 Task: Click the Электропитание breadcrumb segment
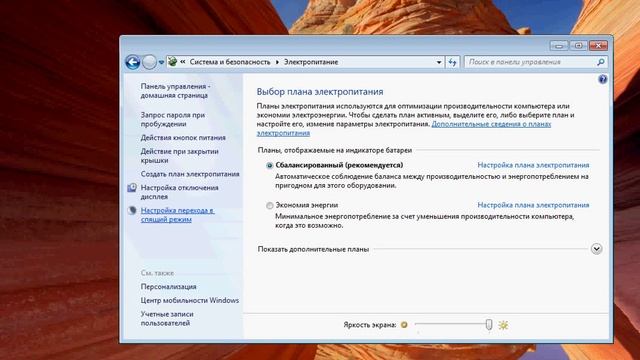pyautogui.click(x=311, y=62)
